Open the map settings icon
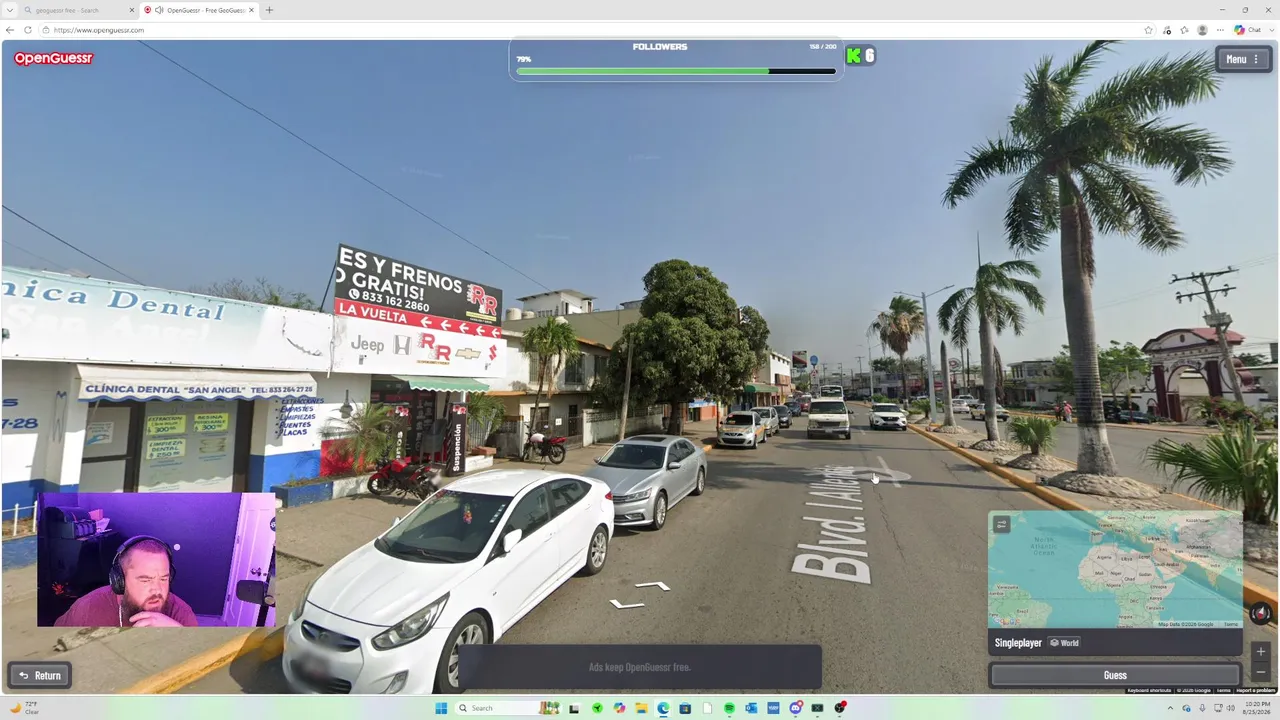1280x720 pixels. (1001, 524)
